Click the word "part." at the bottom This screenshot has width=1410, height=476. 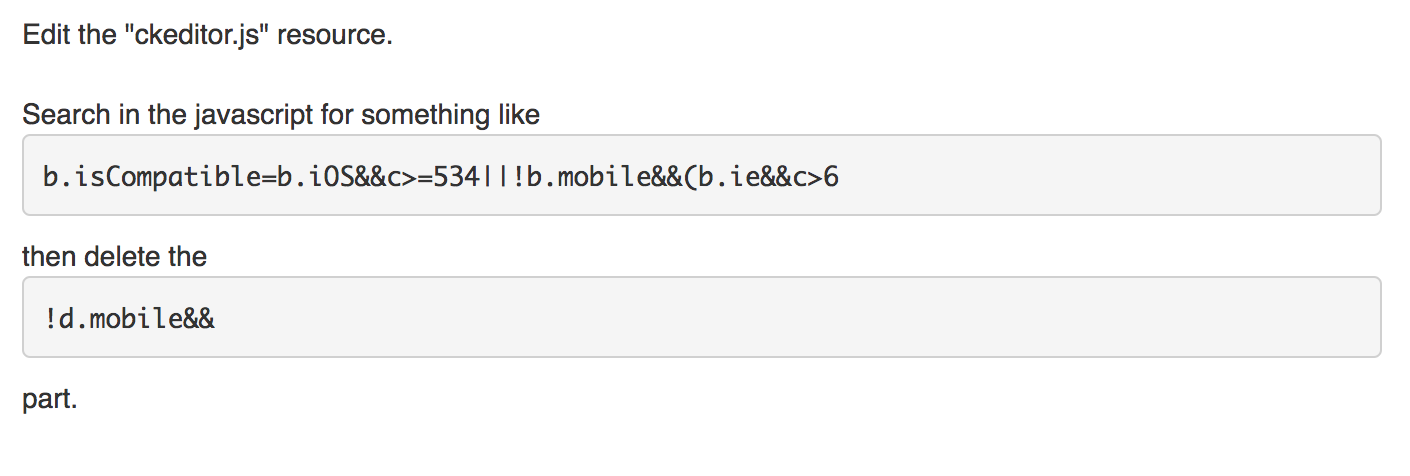coord(50,400)
